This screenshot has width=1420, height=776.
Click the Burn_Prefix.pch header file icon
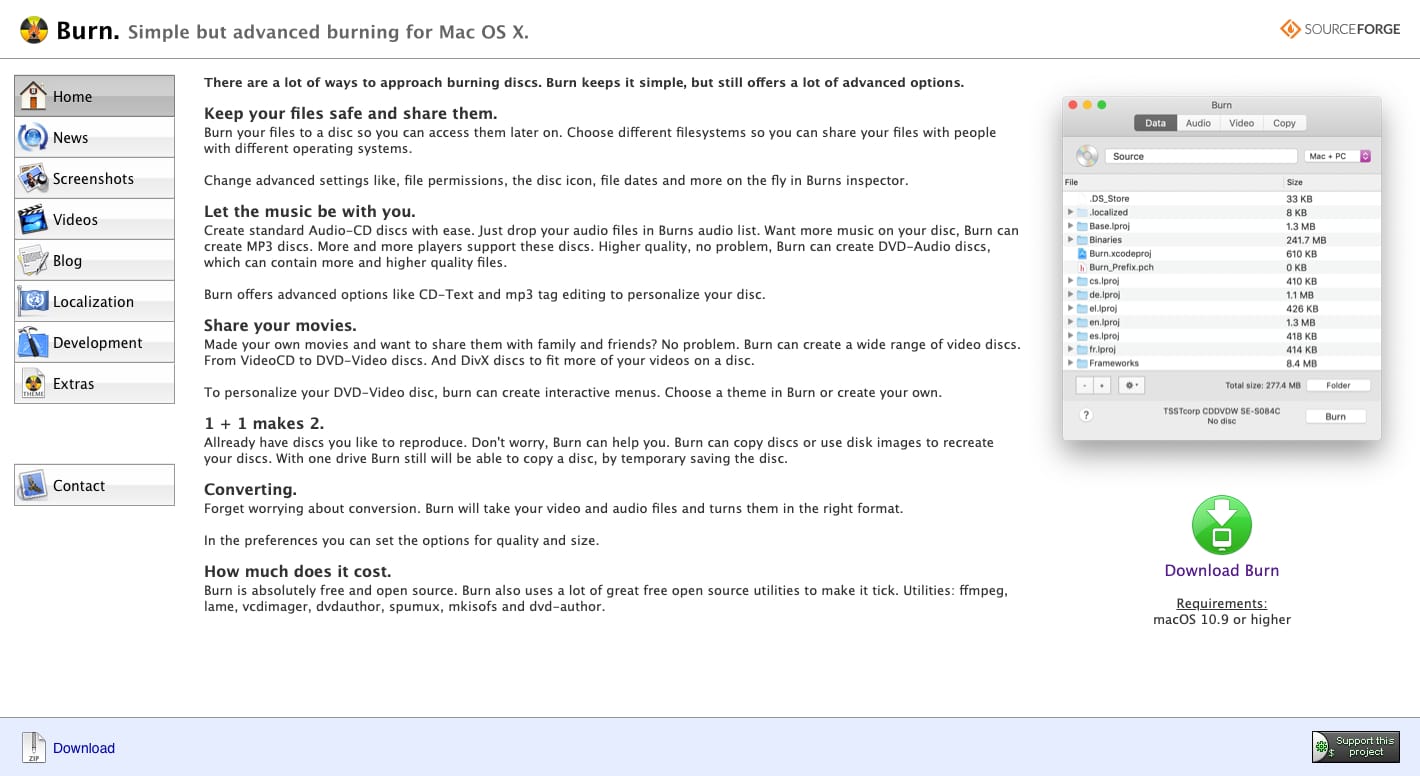coord(1081,267)
